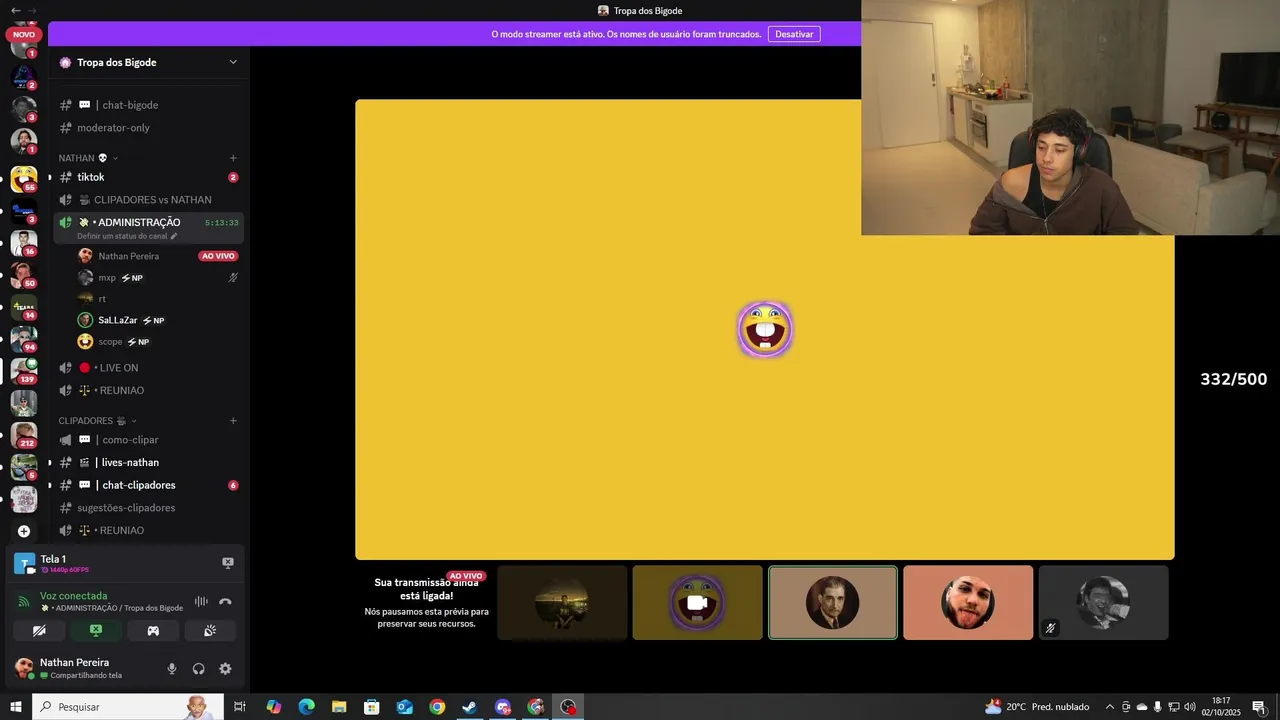1280x720 pixels.
Task: Go back with the window back arrow
Action: [x=15, y=10]
